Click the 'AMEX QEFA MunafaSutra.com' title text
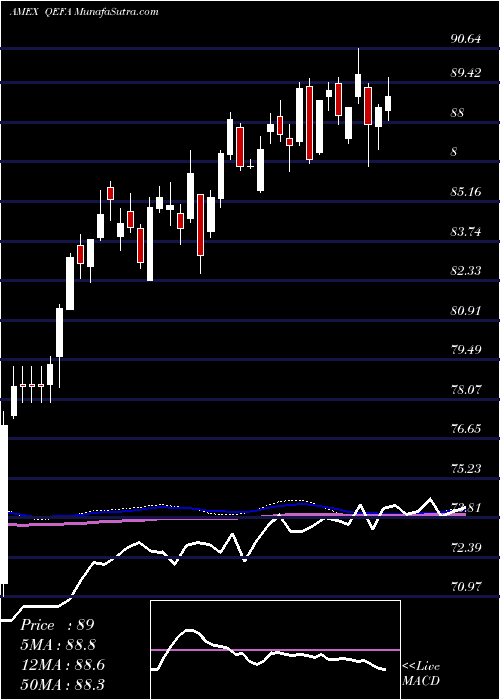This screenshot has height=700, width=500. pos(84,12)
